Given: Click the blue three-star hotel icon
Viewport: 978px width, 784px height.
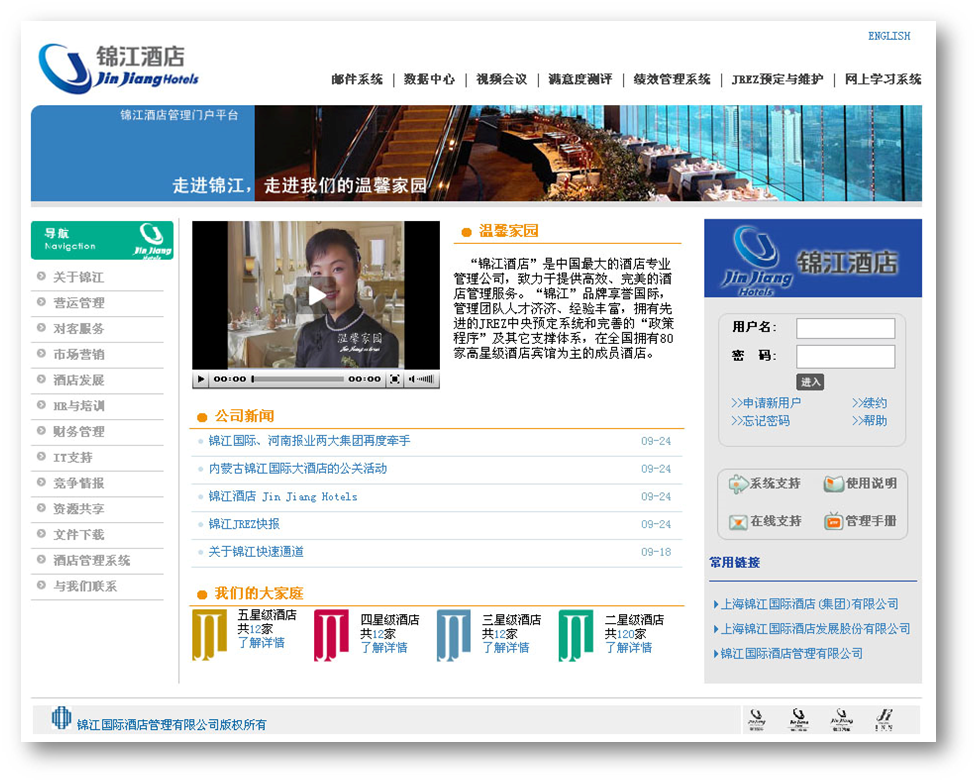Looking at the screenshot, I should (x=453, y=634).
